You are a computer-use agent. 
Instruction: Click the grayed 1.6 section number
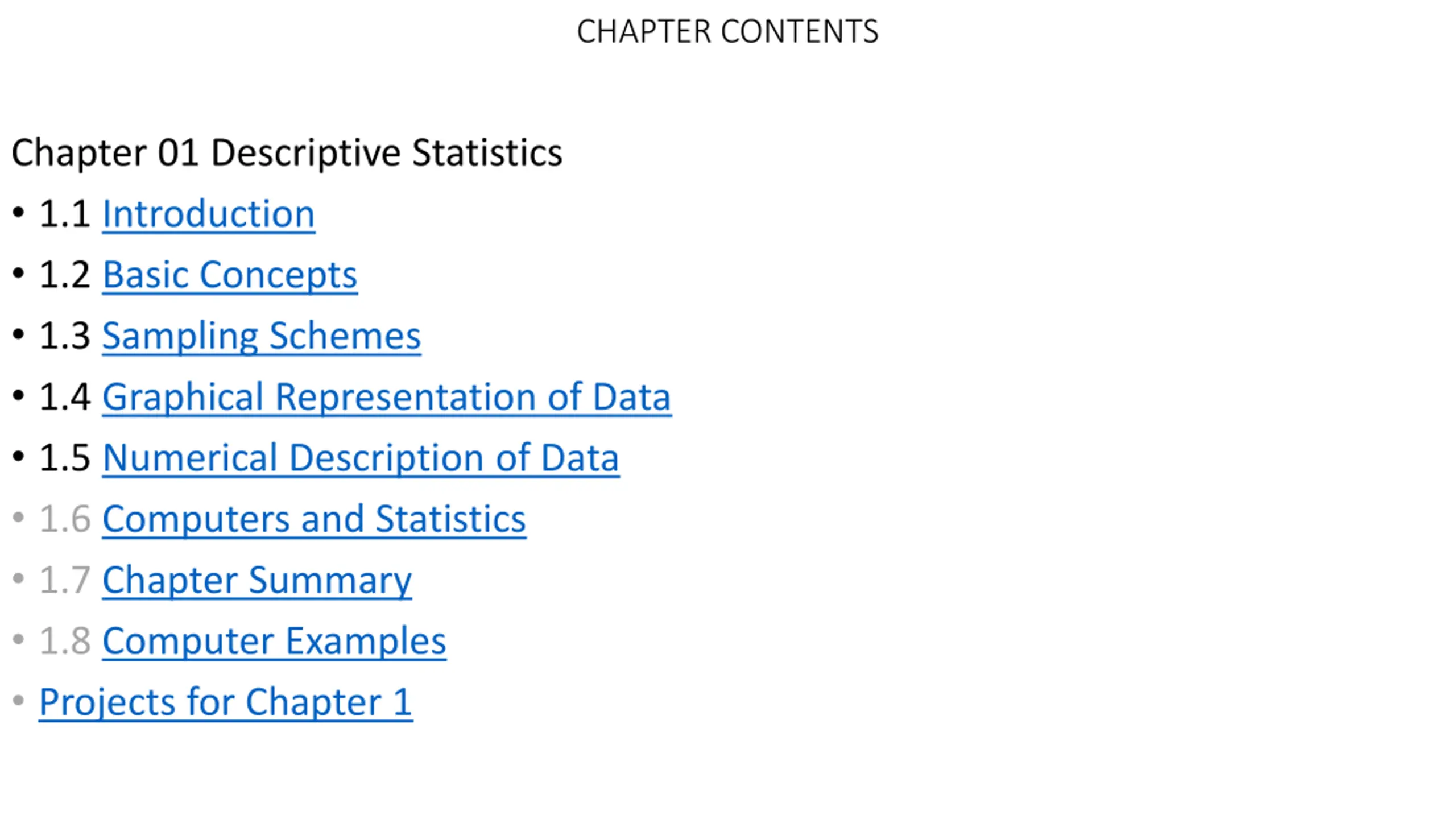click(x=64, y=519)
